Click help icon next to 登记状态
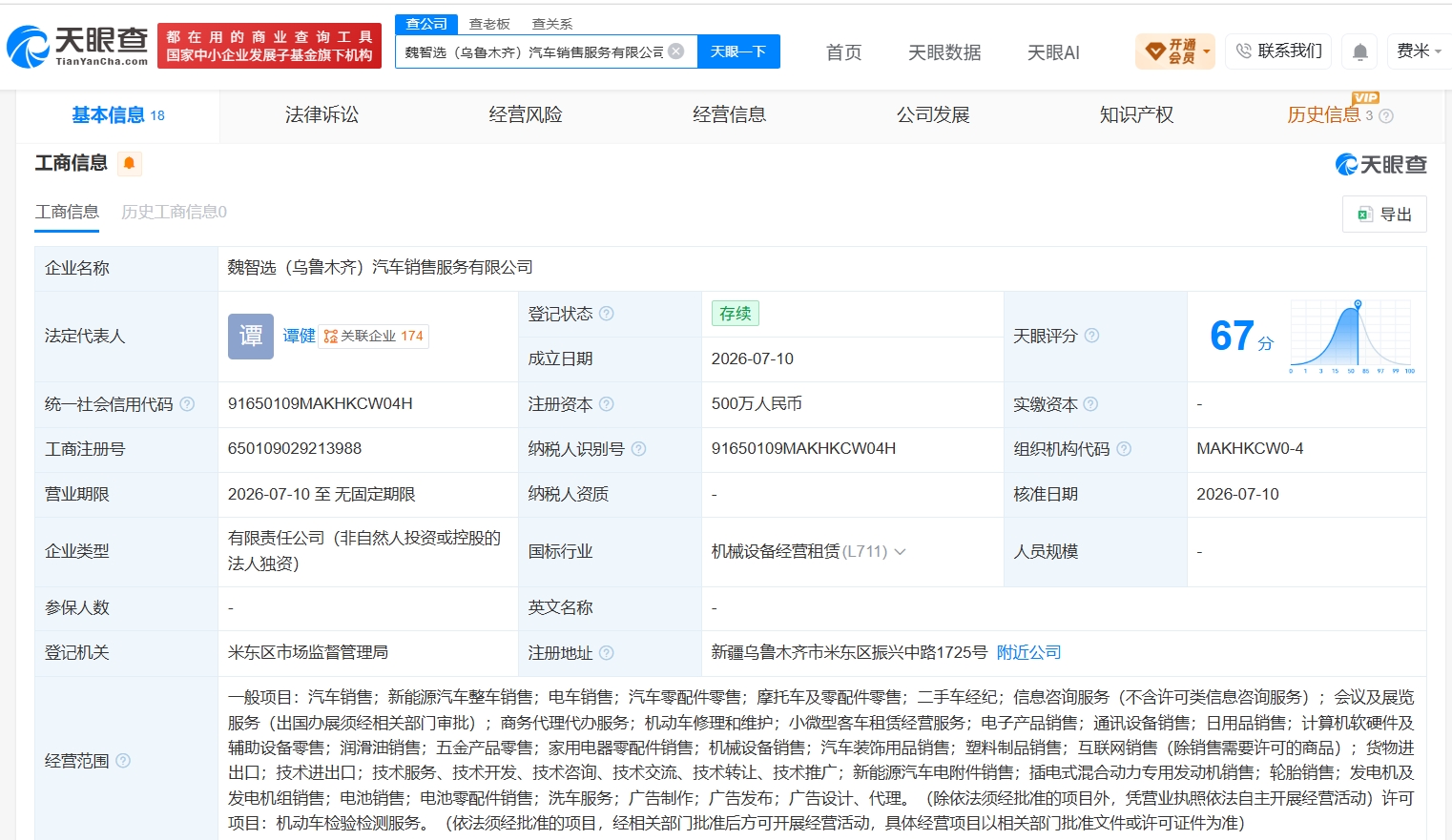This screenshot has width=1452, height=840. point(607,314)
